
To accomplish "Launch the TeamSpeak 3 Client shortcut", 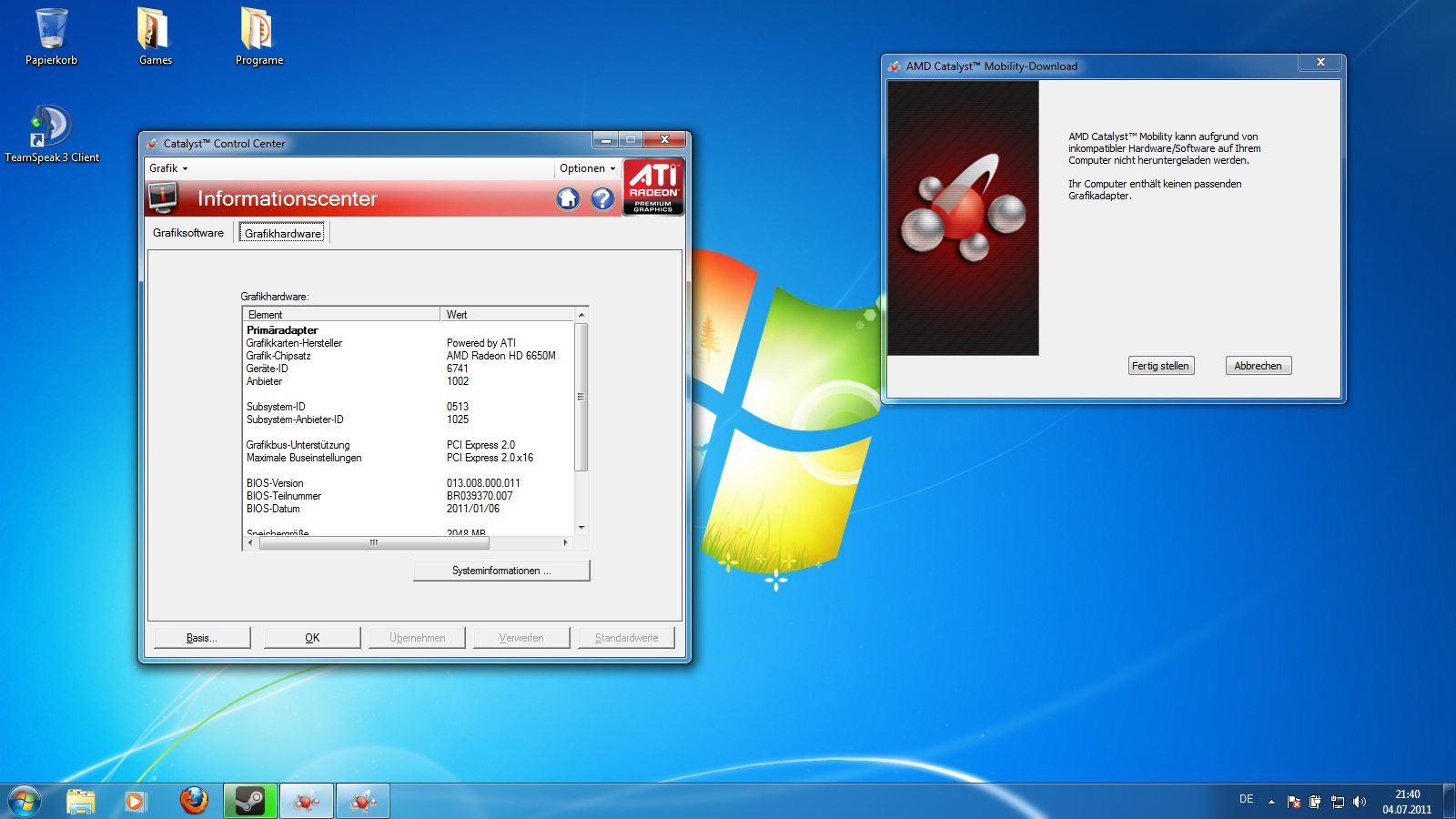I will point(52,134).
